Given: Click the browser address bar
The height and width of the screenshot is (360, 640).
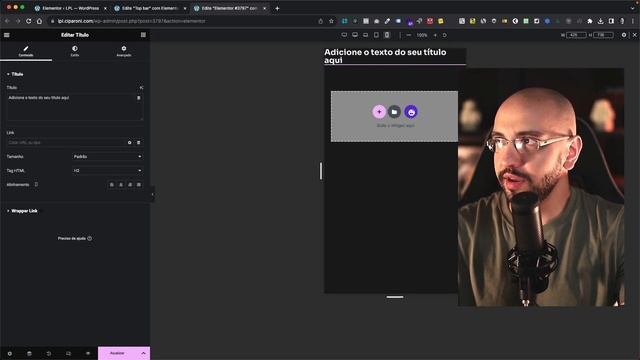Looking at the screenshot, I should pyautogui.click(x=184, y=21).
